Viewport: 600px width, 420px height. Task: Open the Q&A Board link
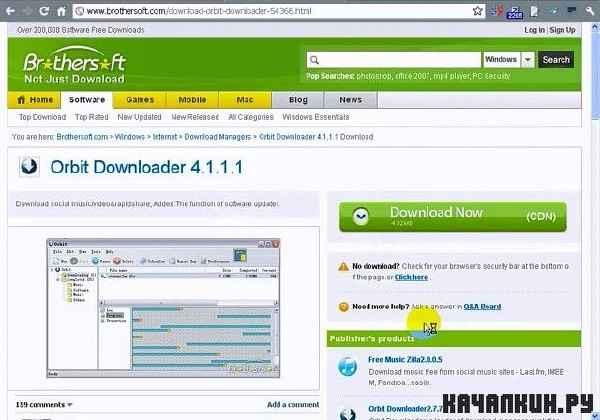482,307
